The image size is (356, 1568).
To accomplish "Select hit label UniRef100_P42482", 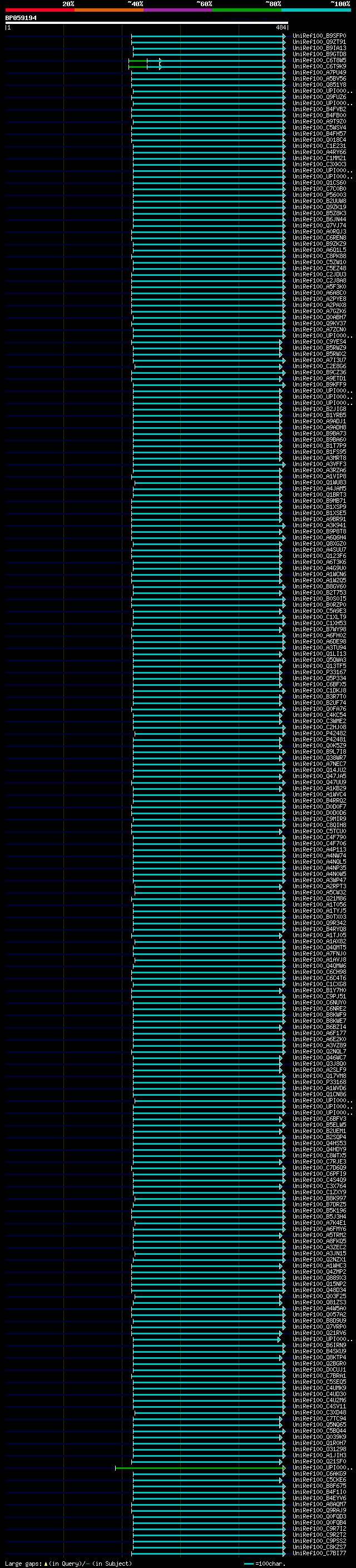I will pos(319,734).
